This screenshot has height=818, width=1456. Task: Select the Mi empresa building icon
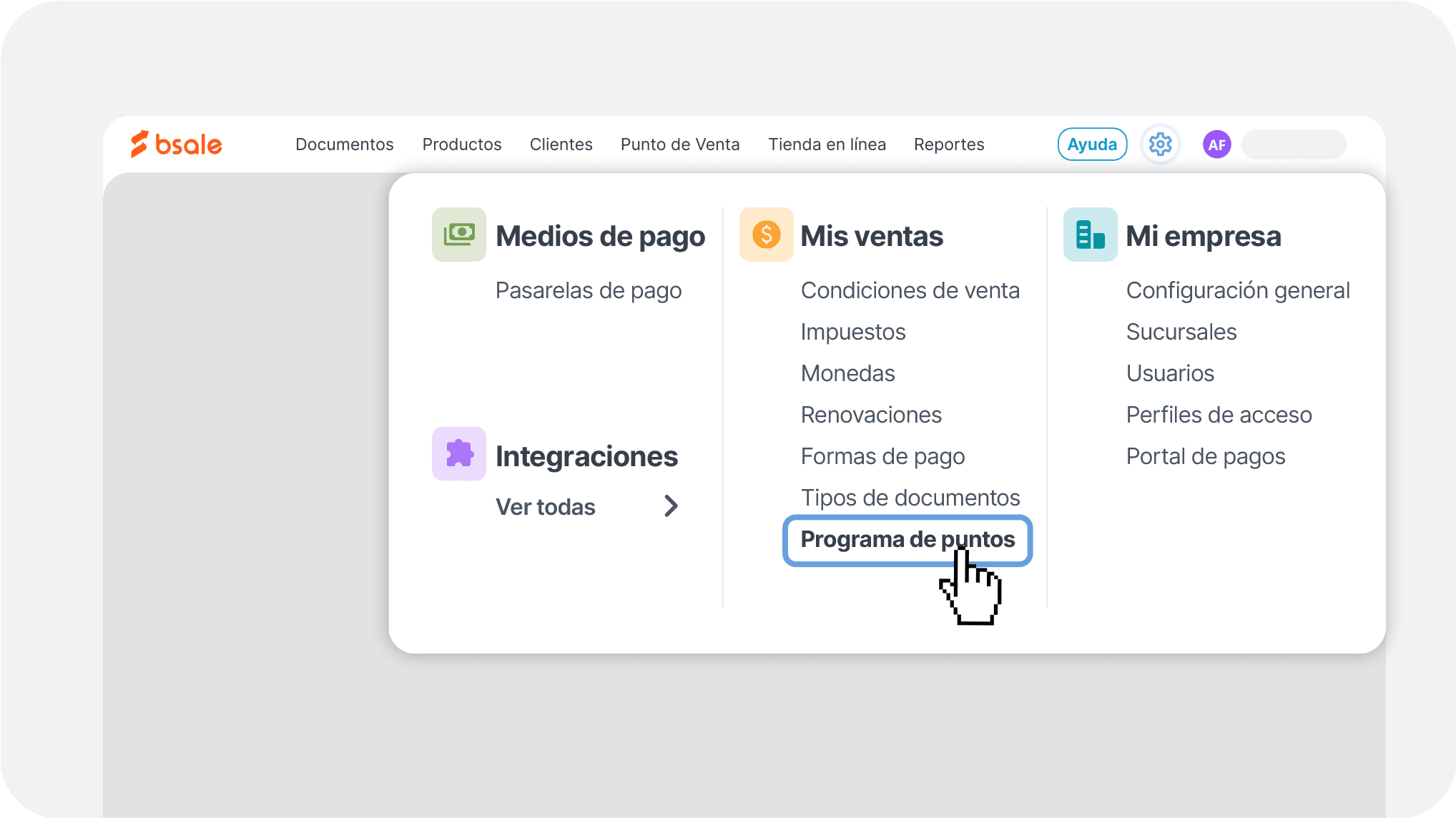pos(1091,234)
